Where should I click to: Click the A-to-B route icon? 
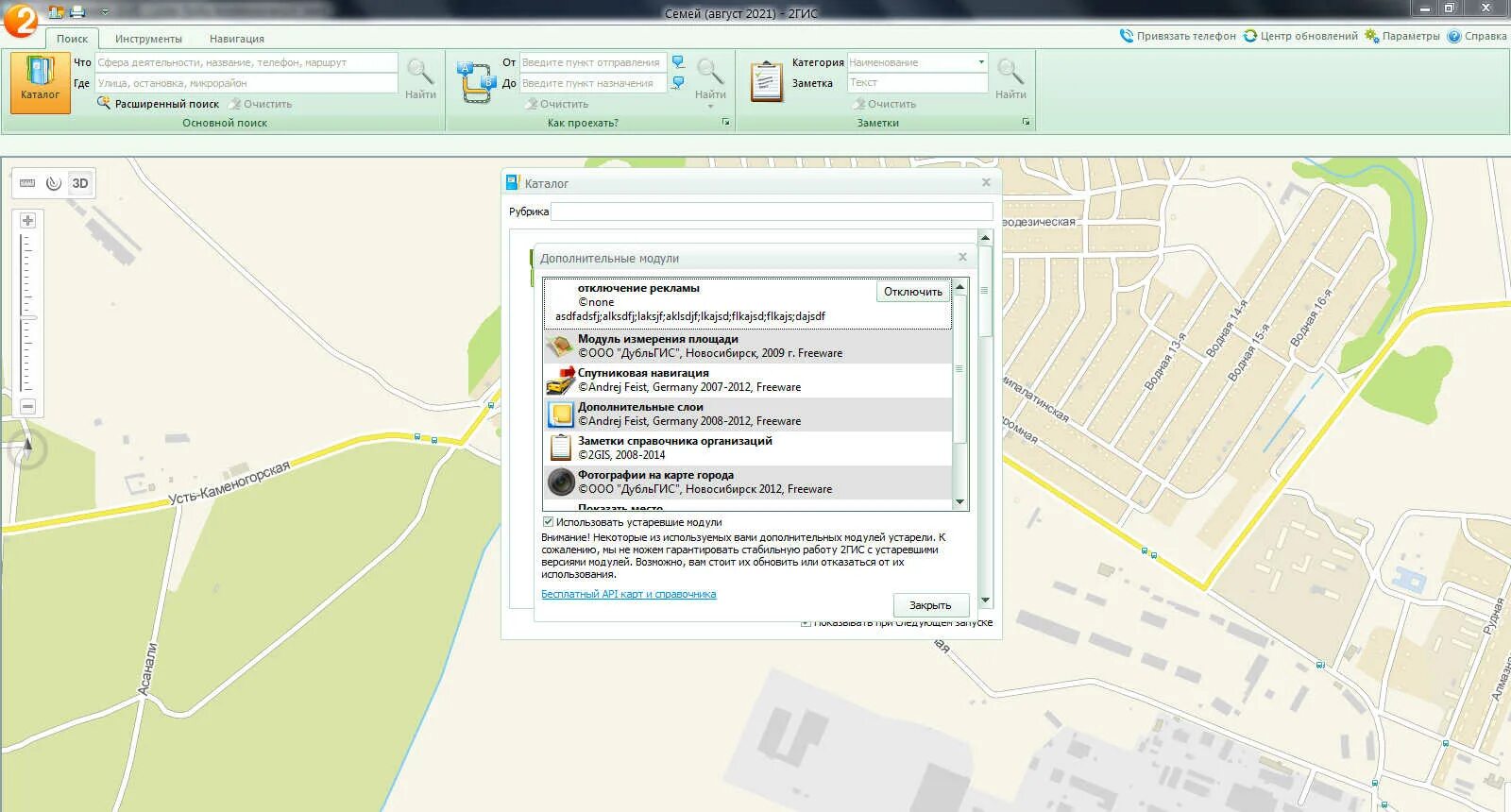click(475, 82)
